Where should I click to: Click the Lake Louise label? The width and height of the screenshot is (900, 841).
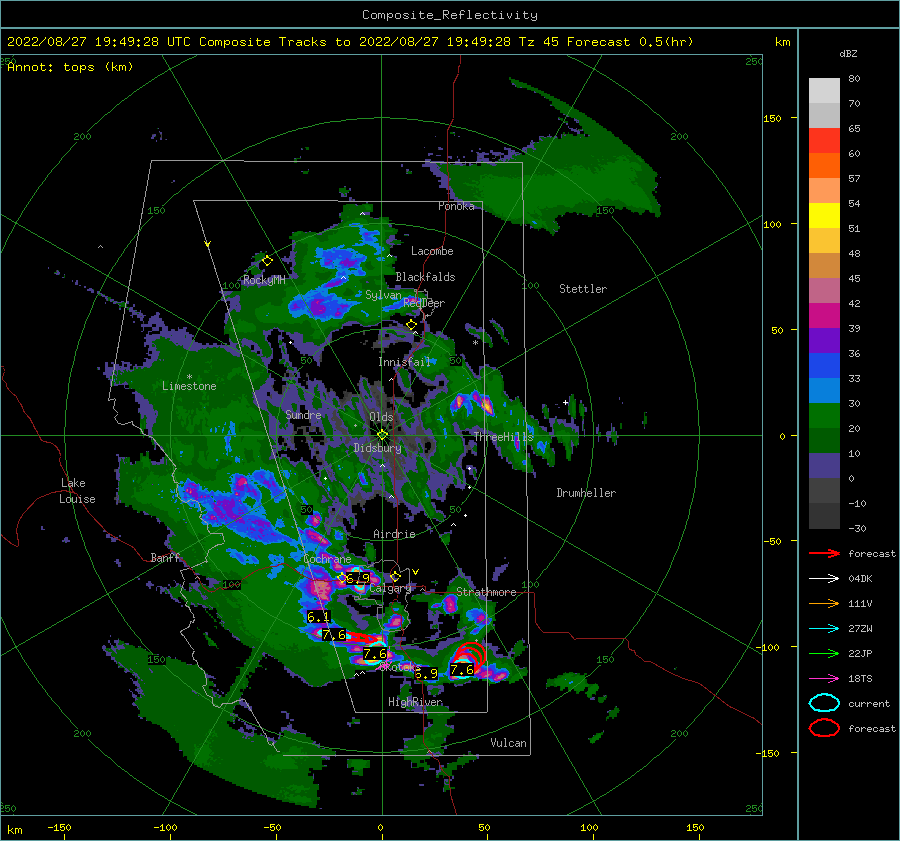pos(77,491)
